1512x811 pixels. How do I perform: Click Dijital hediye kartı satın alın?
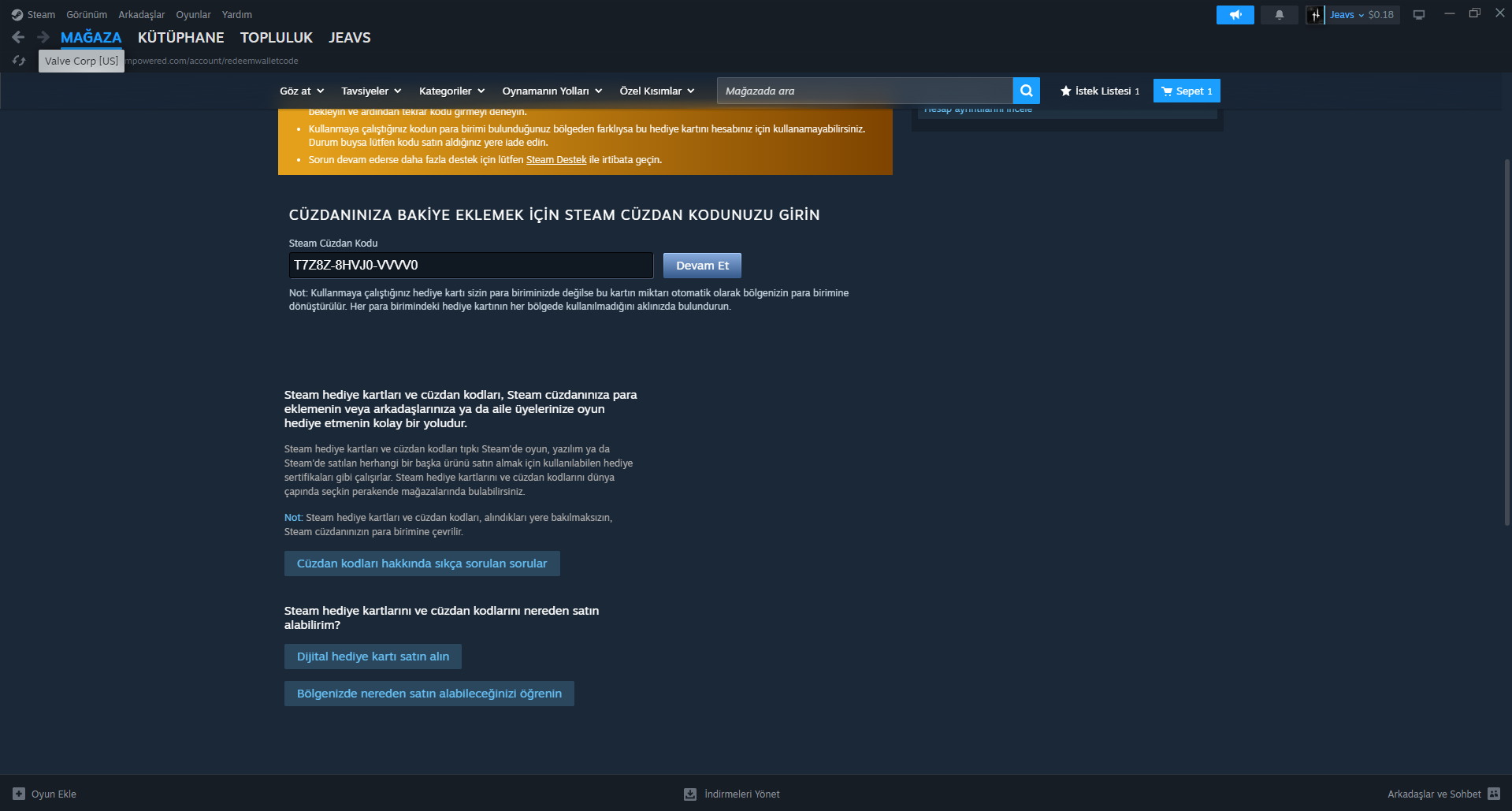click(373, 657)
